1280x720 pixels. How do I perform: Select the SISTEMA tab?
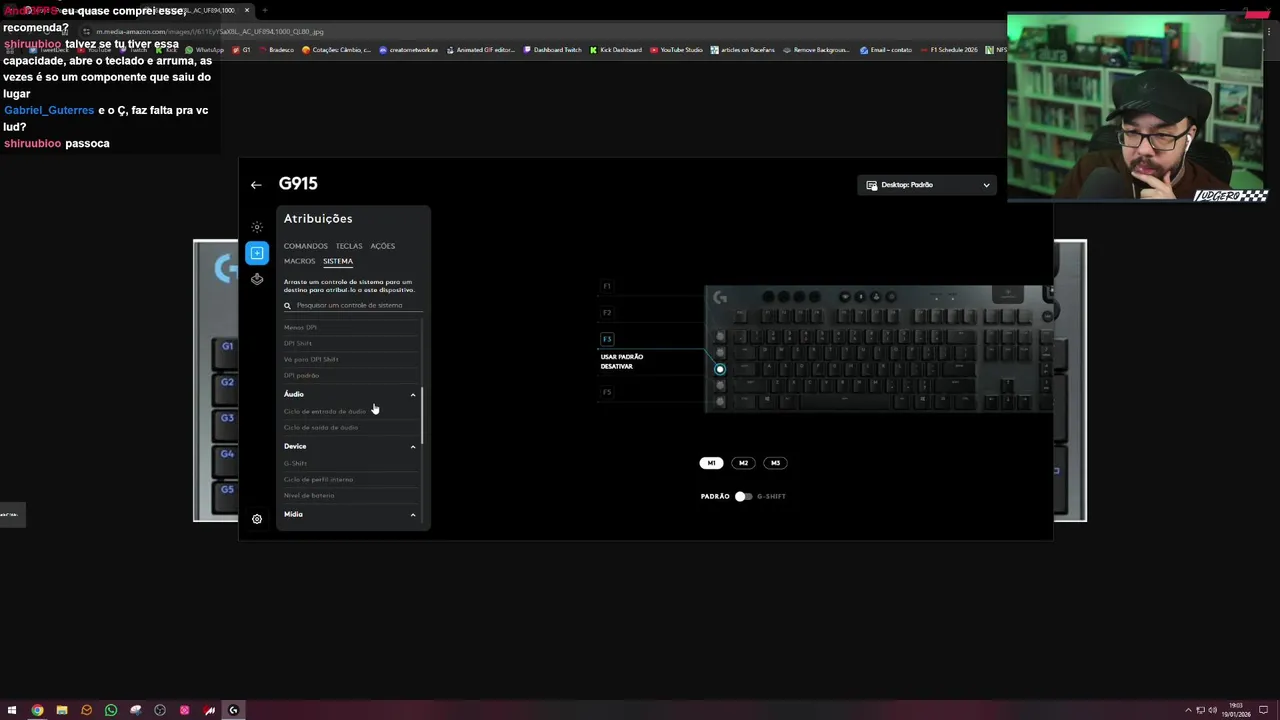338,261
